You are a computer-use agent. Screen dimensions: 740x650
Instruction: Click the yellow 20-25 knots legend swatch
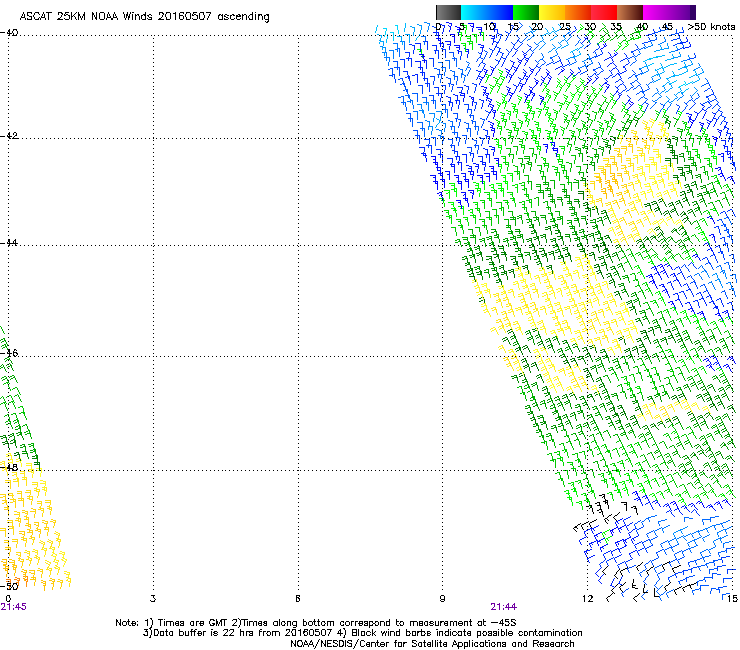(x=552, y=12)
